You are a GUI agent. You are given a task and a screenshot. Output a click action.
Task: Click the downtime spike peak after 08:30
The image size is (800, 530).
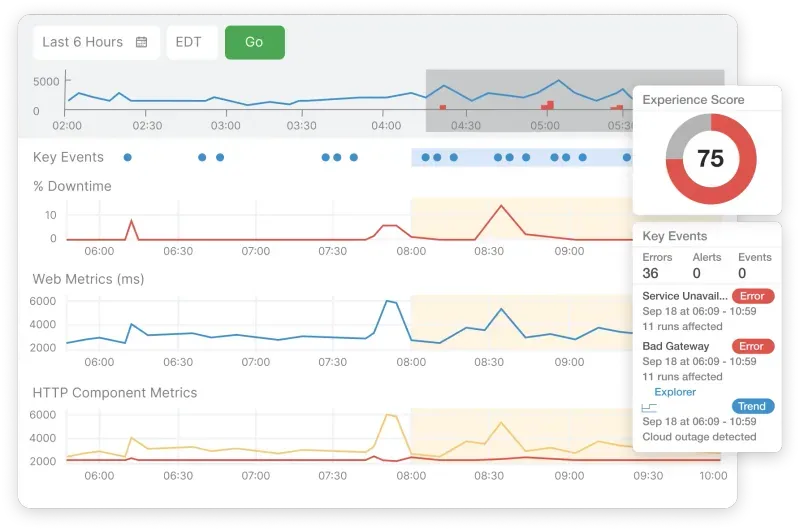coord(501,206)
